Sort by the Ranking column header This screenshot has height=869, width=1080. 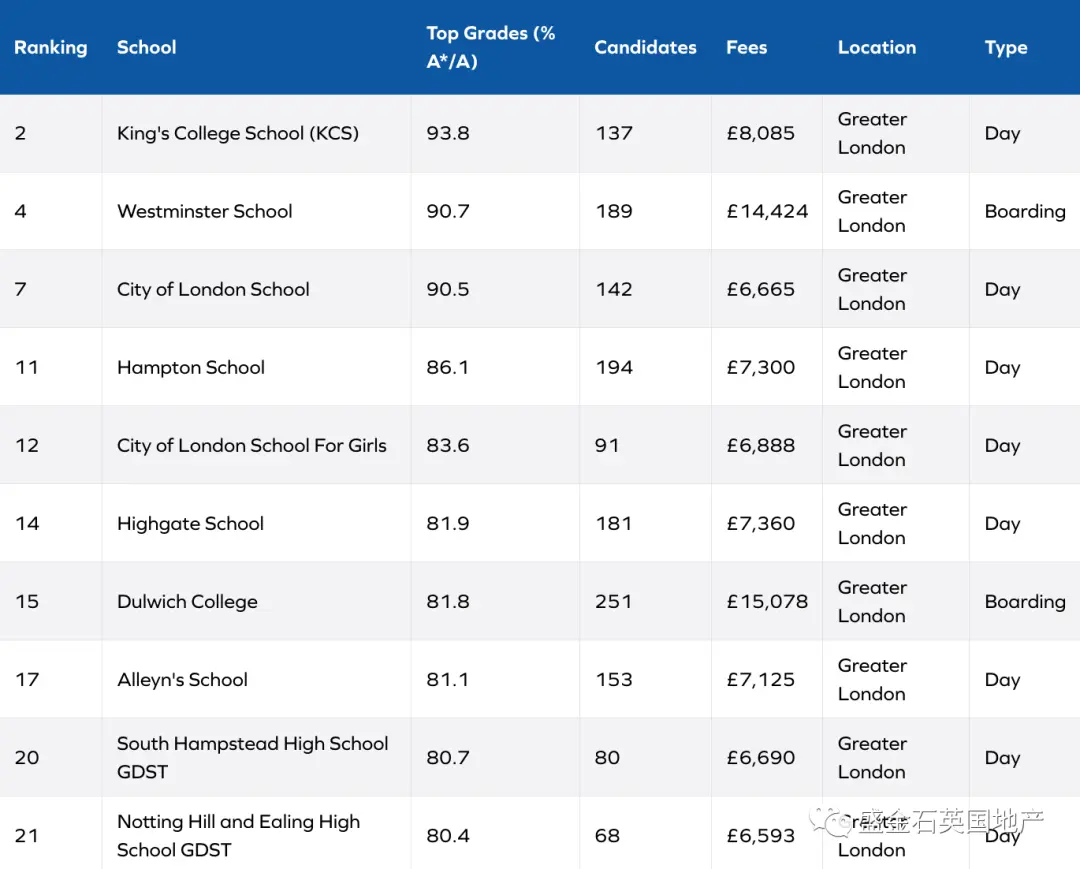[51, 48]
